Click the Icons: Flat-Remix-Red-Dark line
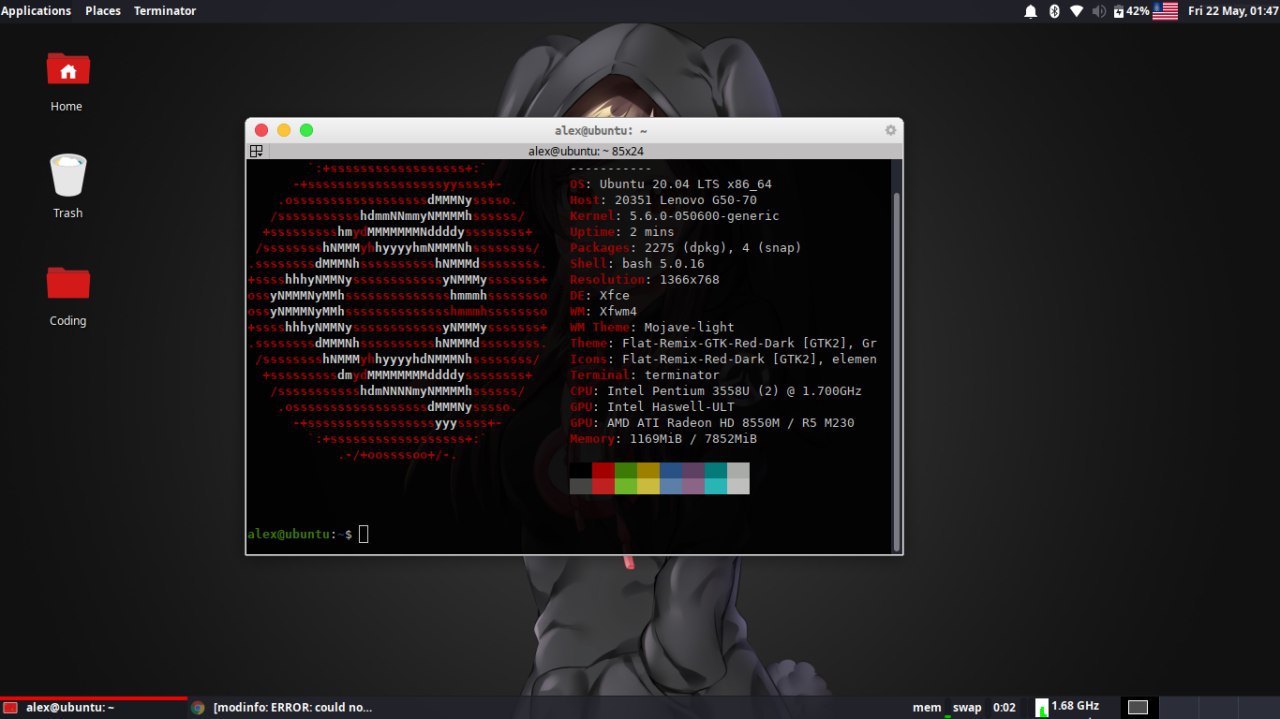Screen dimensions: 1280x719 coord(723,359)
